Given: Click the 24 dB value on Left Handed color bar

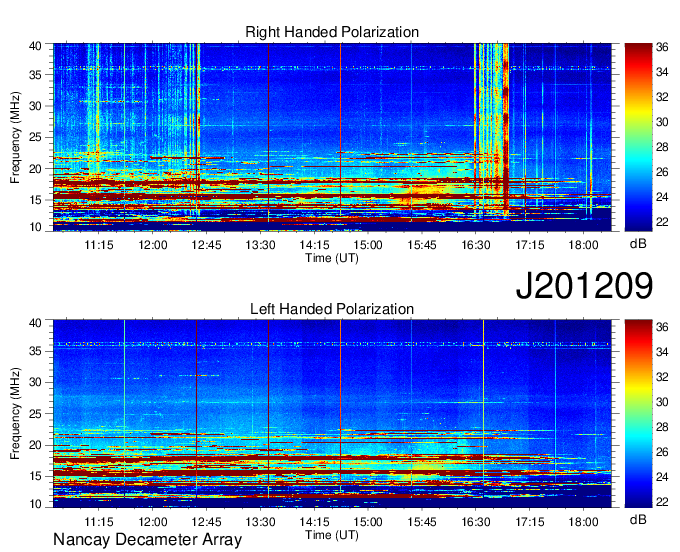Looking at the screenshot, I should click(662, 477).
